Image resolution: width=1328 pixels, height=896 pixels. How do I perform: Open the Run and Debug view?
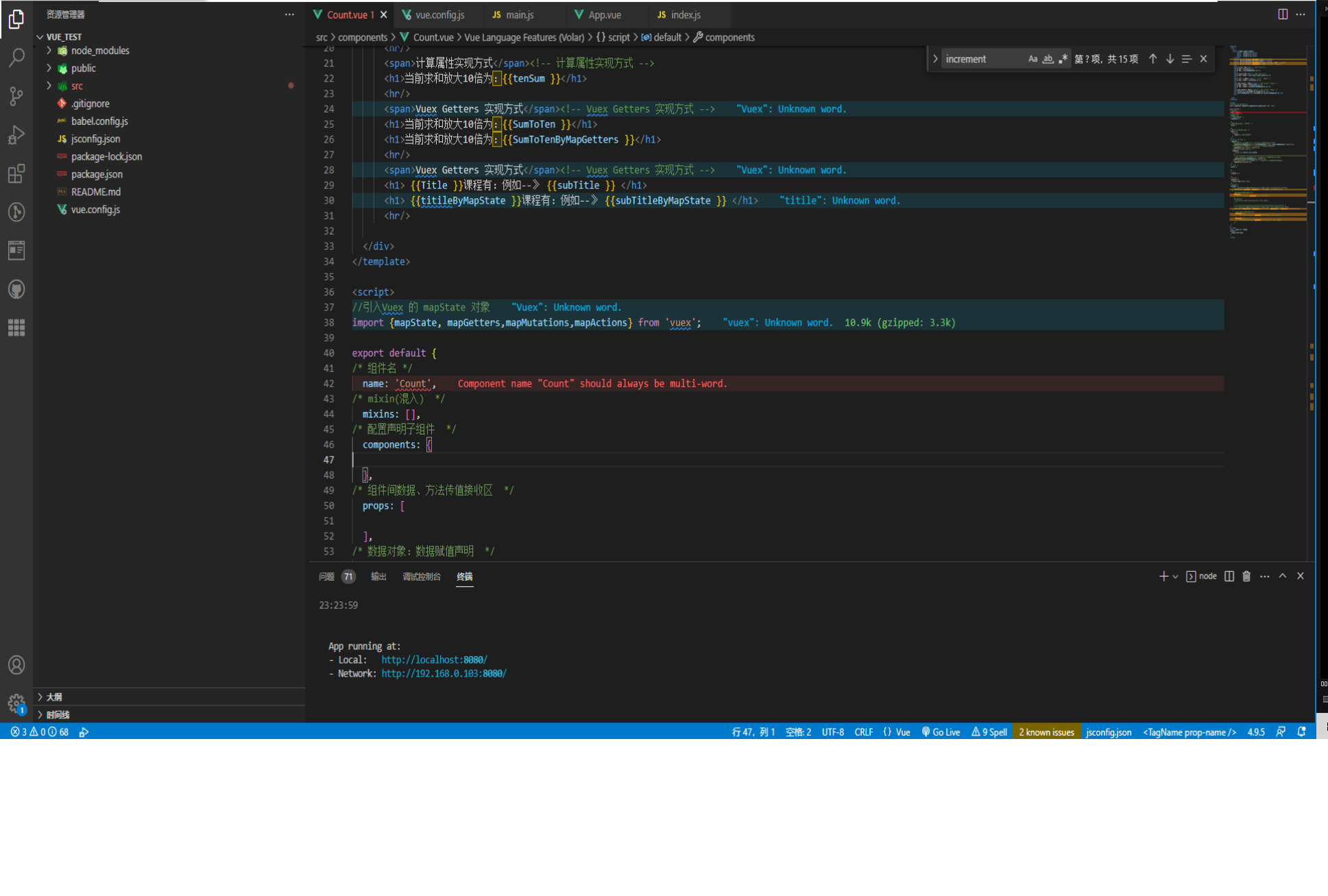click(16, 135)
